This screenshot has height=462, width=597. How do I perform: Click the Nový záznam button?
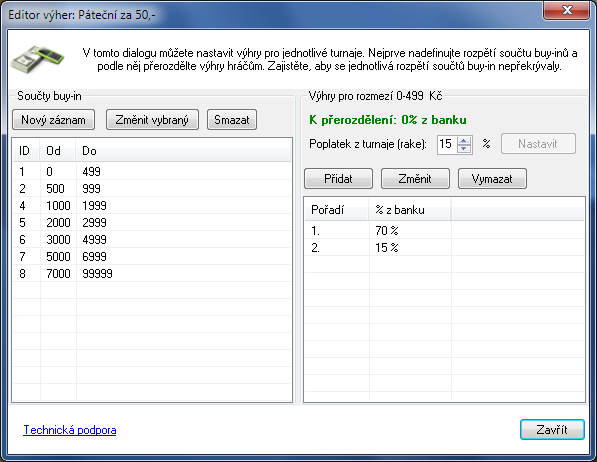click(x=53, y=120)
